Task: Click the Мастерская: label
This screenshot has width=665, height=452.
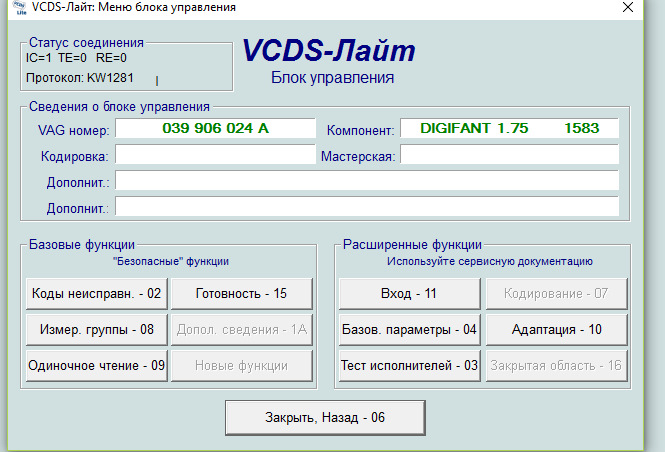Action: pos(358,156)
